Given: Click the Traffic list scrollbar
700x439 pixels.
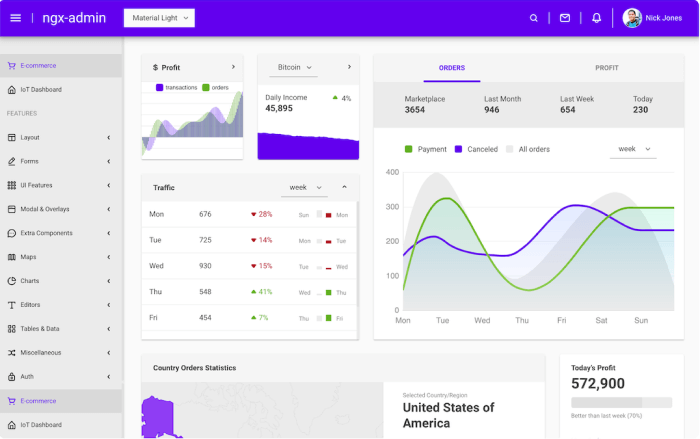Looking at the screenshot, I should (358, 255).
